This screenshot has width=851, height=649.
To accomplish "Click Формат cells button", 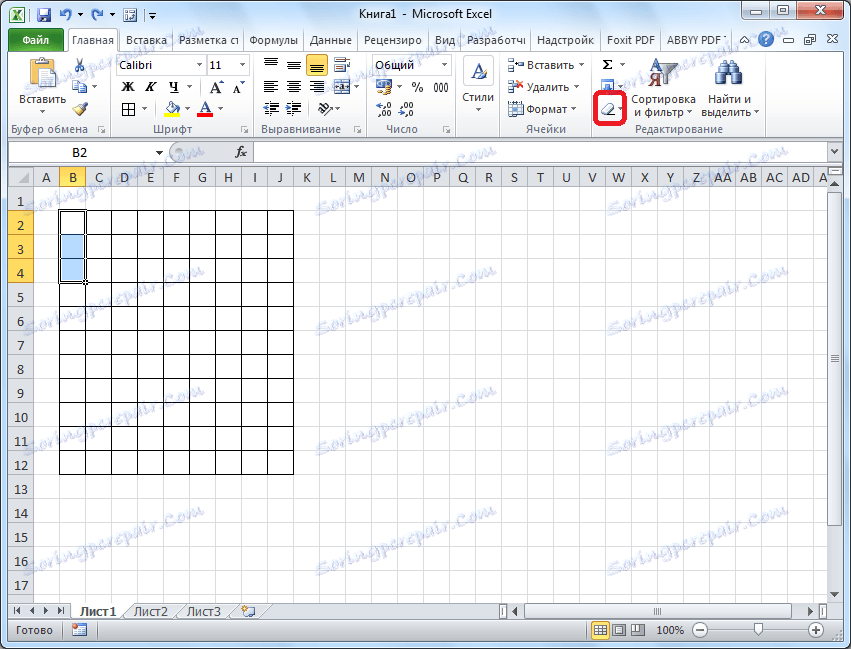I will pyautogui.click(x=542, y=109).
